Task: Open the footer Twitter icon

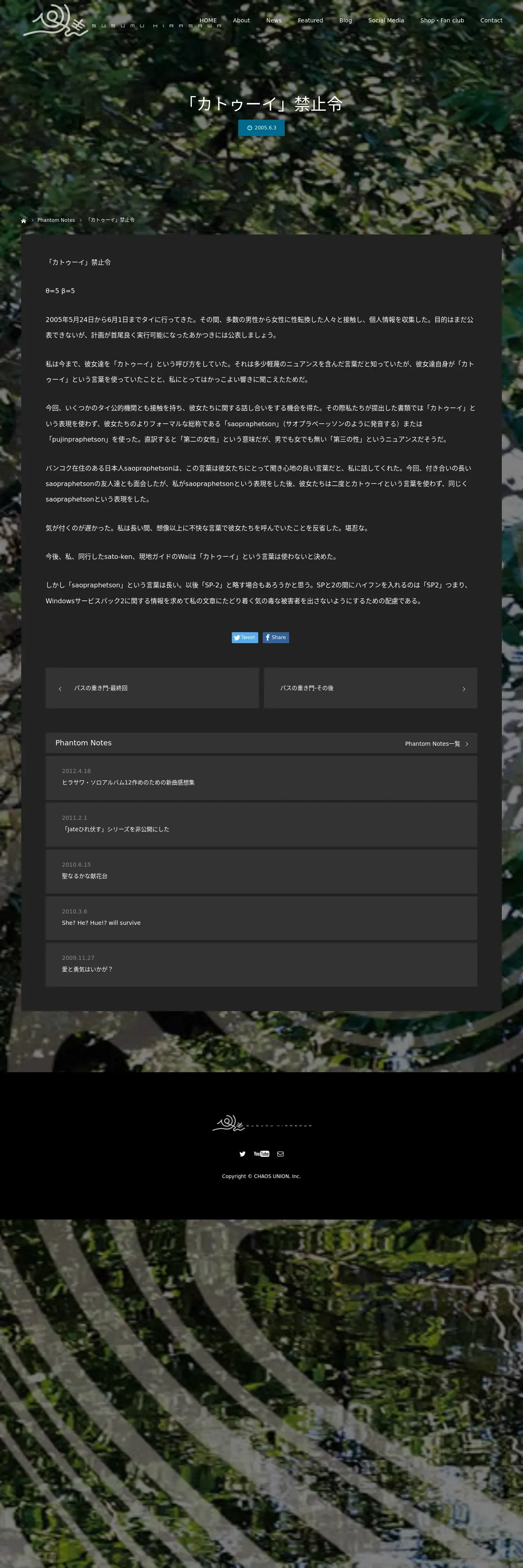Action: point(242,1154)
